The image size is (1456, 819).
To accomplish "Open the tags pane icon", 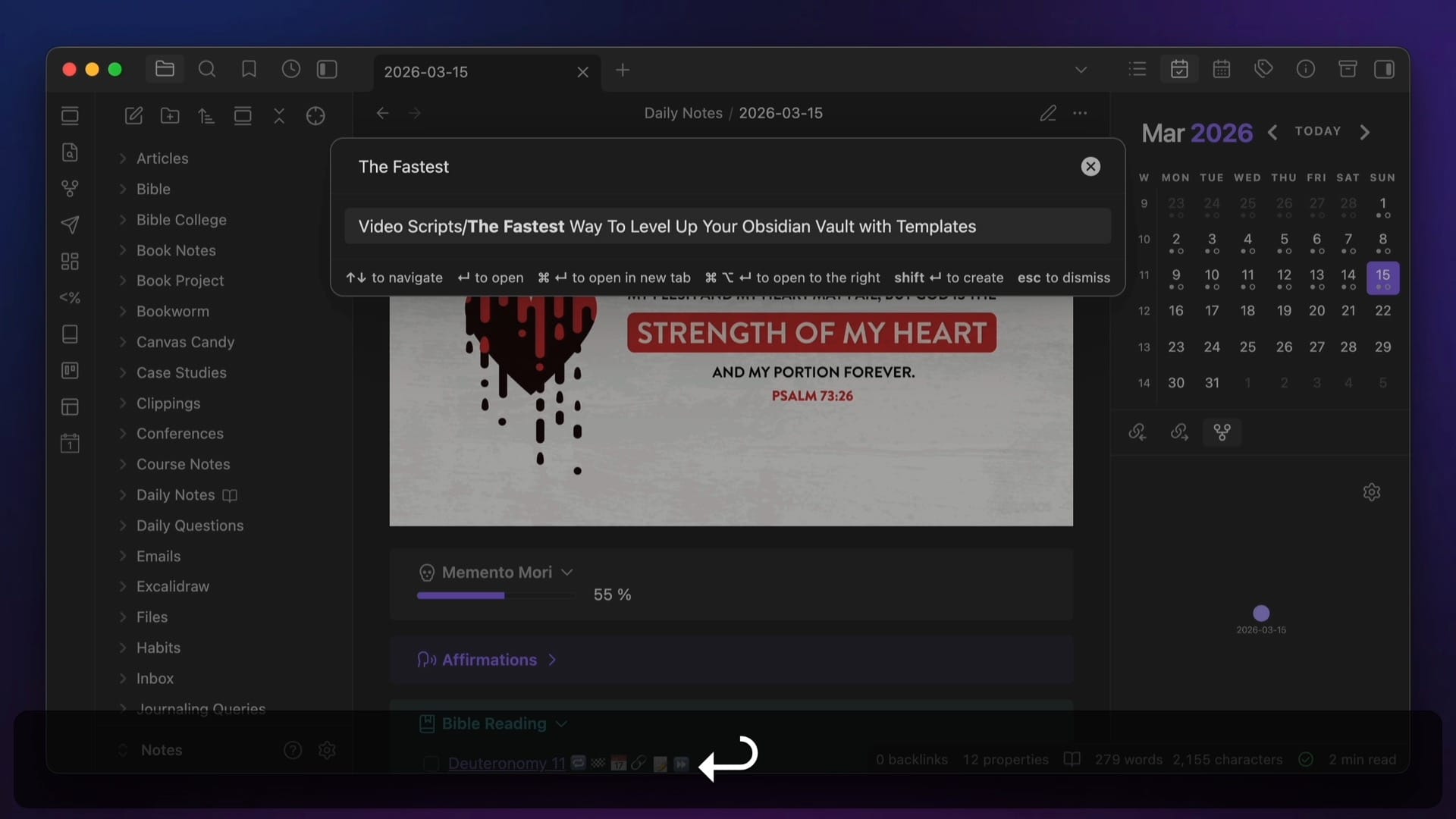I will (1263, 69).
